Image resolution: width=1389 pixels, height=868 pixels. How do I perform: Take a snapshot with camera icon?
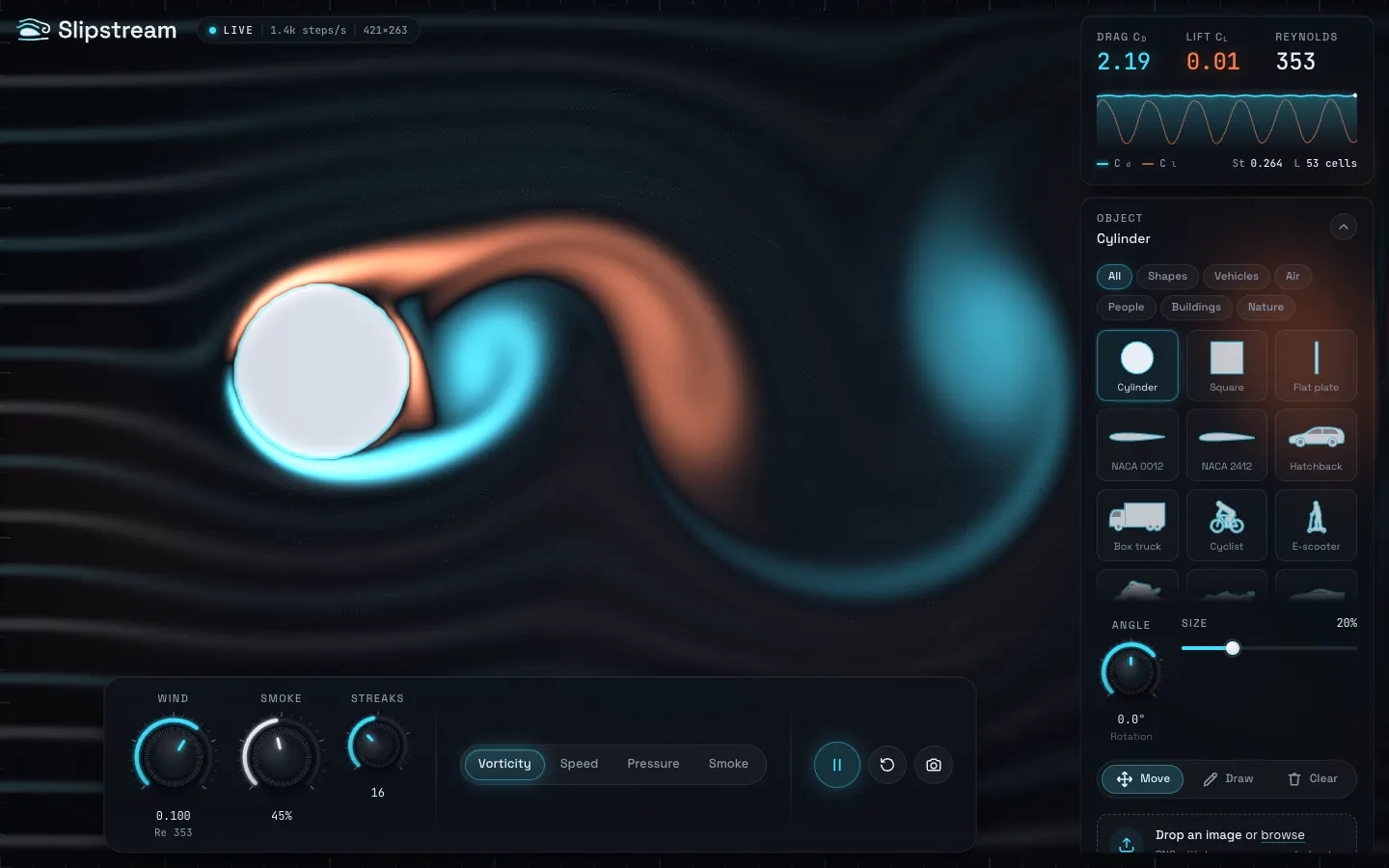pos(934,765)
